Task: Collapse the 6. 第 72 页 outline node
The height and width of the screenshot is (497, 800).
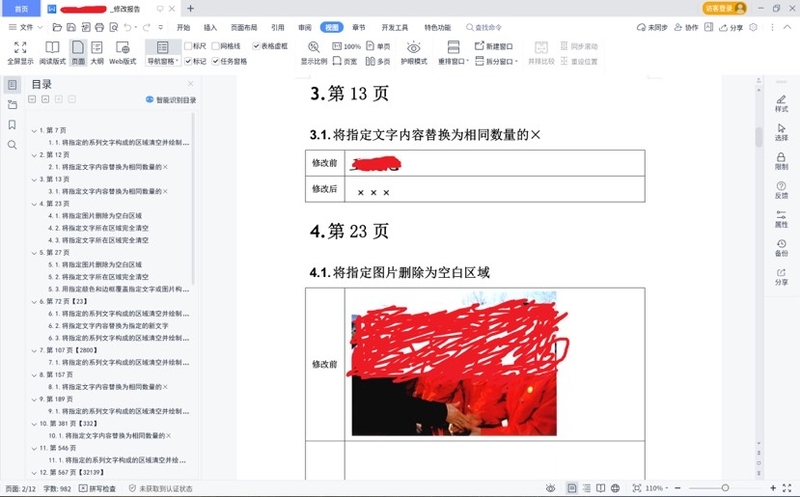Action: pyautogui.click(x=34, y=302)
